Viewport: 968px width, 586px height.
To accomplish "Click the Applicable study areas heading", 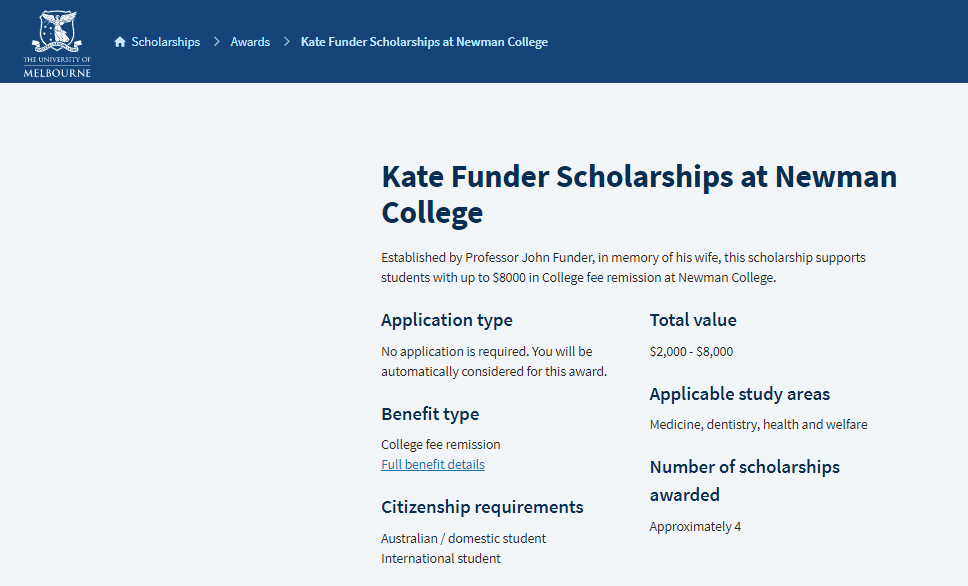I will (740, 394).
